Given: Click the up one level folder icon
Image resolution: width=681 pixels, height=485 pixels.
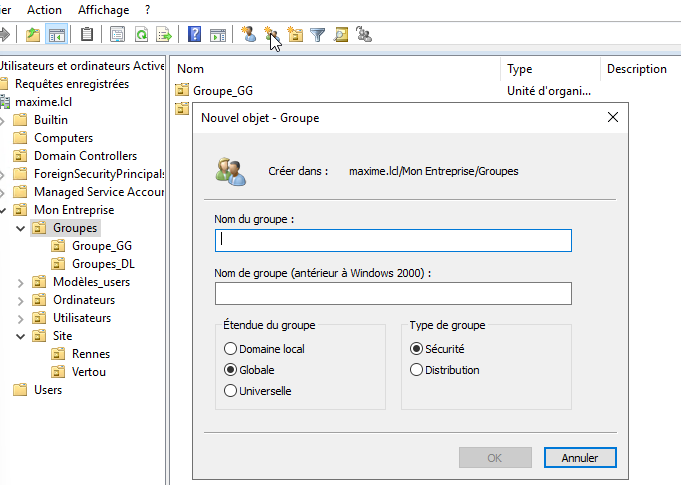Looking at the screenshot, I should pos(33,35).
